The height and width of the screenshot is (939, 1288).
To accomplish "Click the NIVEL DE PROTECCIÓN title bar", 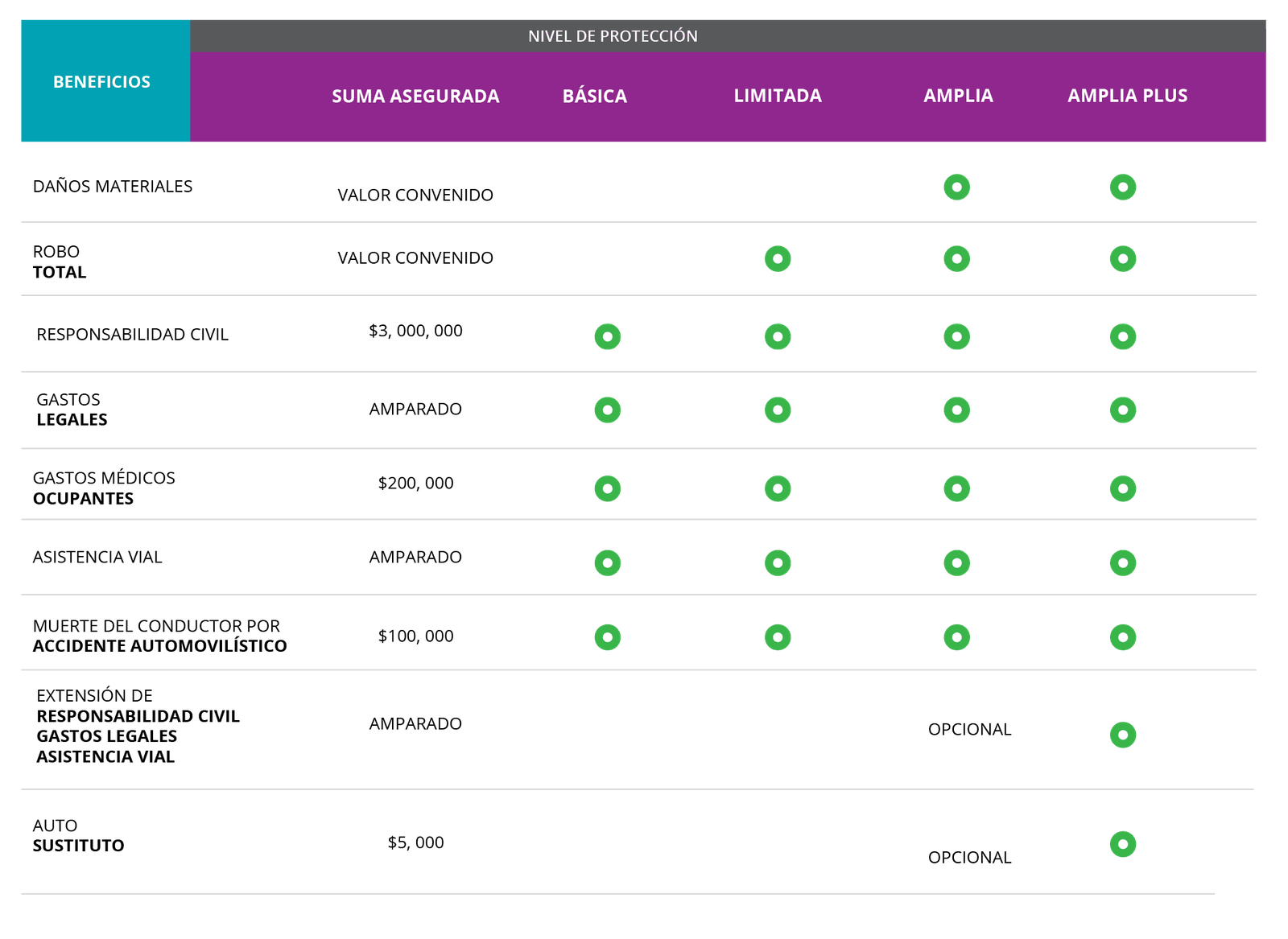I will point(613,36).
